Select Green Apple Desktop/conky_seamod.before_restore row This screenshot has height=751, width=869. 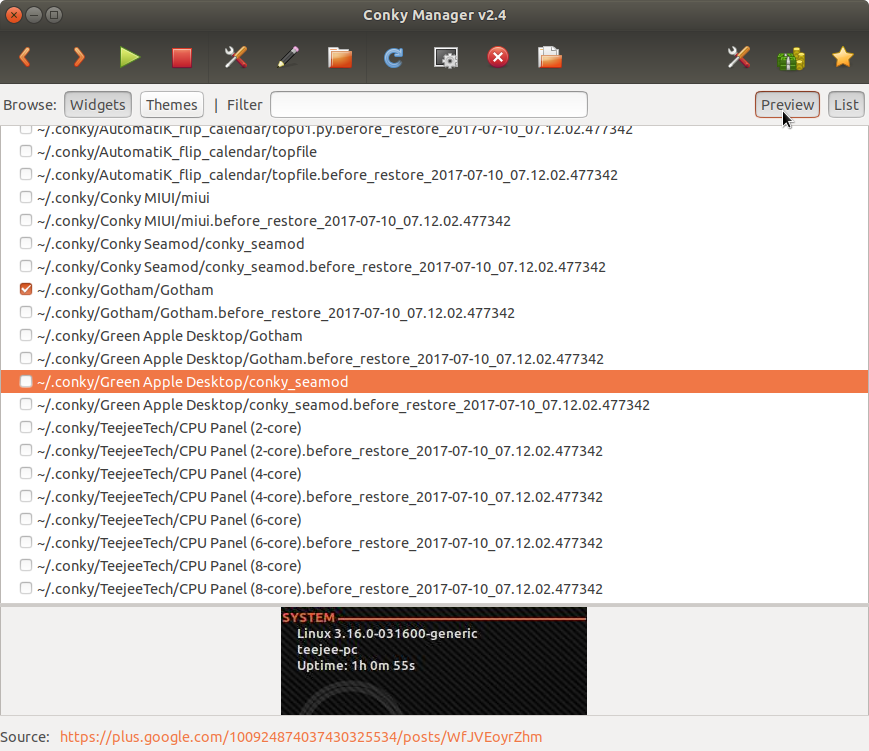(x=344, y=405)
